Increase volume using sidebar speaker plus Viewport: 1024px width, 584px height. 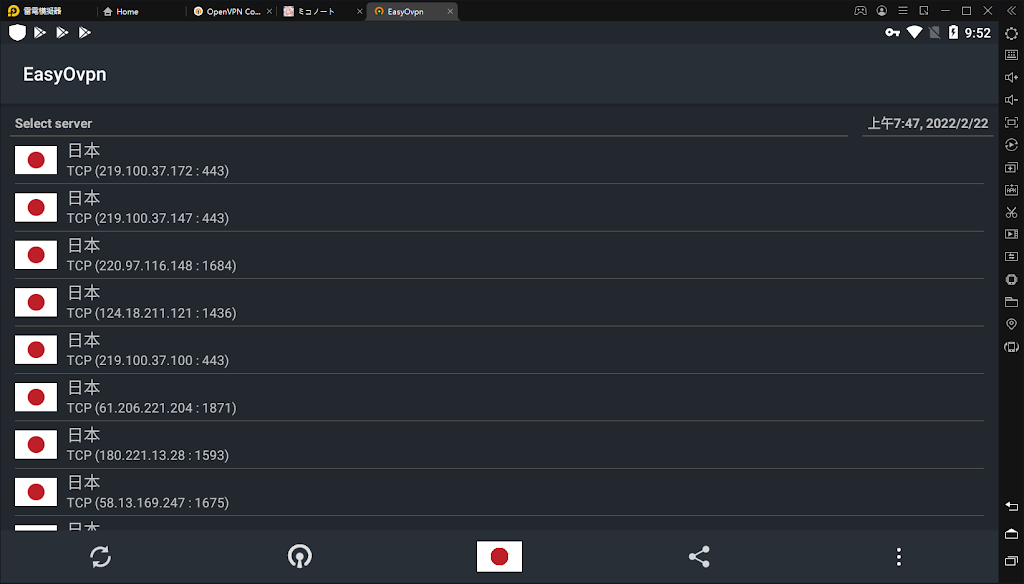coord(1012,78)
